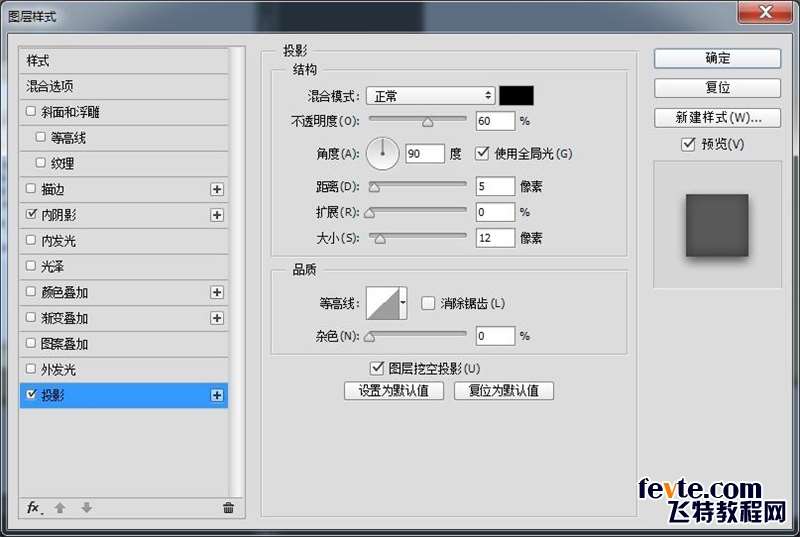
Task: Open the fx add-style menu icon
Action: click(34, 507)
